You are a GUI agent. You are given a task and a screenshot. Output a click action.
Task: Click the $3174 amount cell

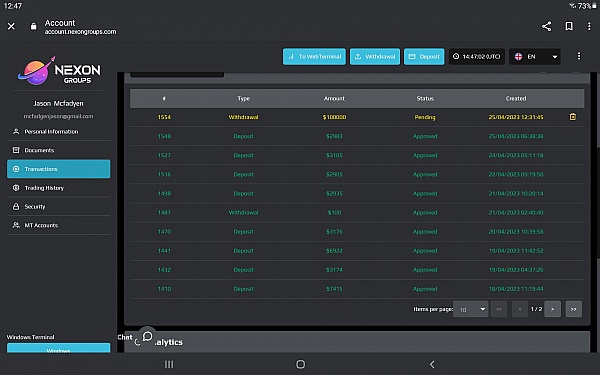coord(334,270)
